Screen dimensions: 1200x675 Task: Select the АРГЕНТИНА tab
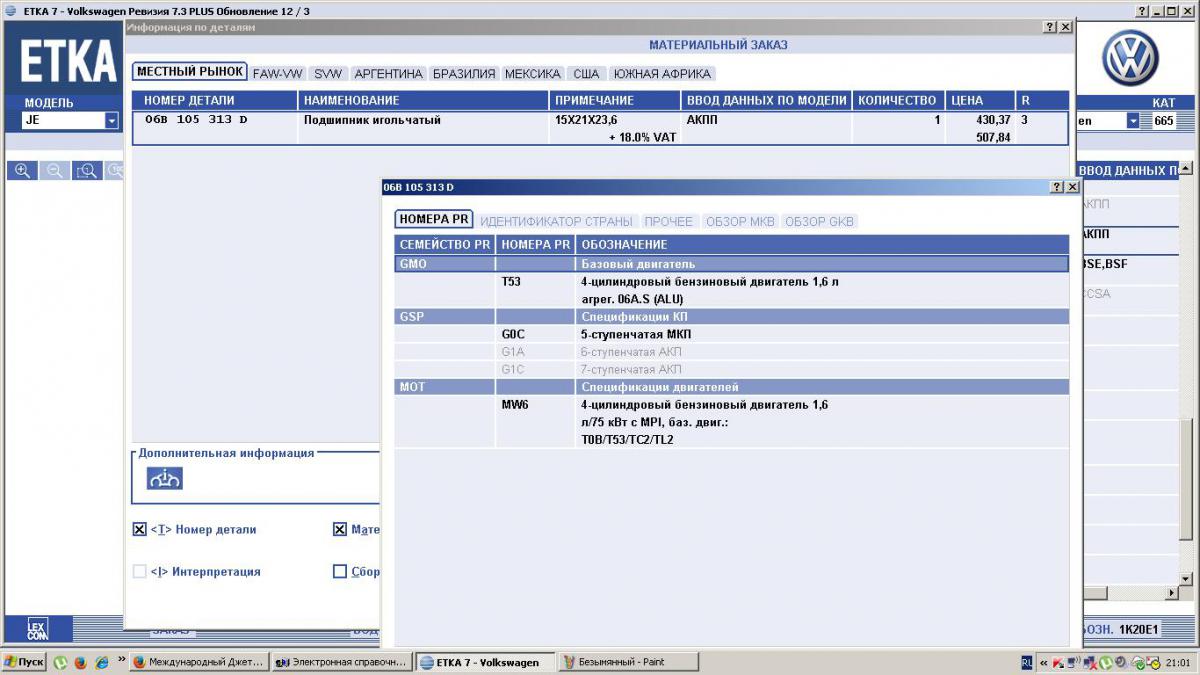click(389, 74)
